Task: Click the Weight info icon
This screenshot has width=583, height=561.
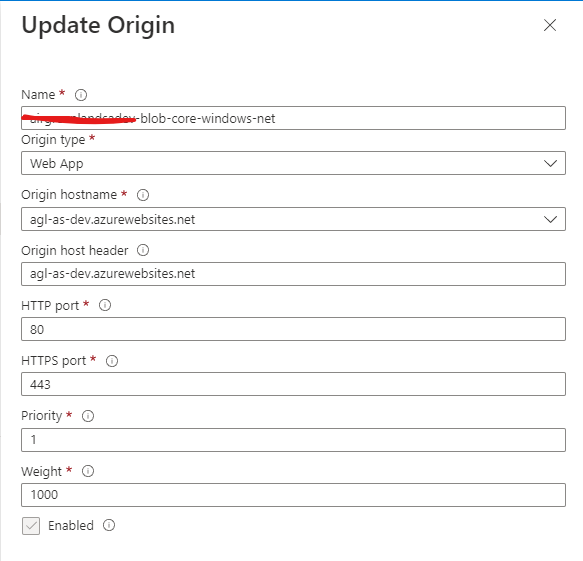Action: (x=88, y=471)
